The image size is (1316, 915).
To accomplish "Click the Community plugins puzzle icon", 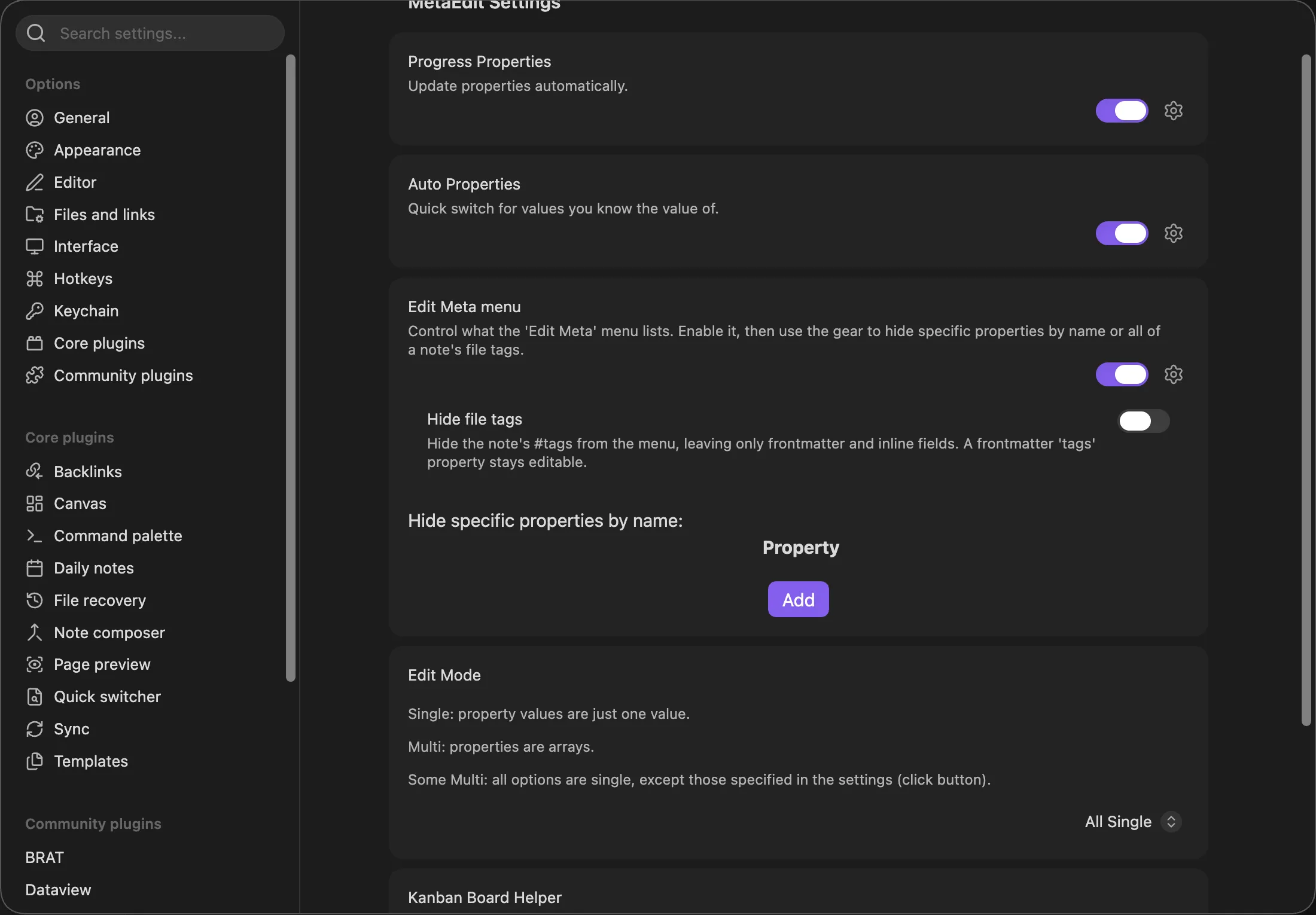I will click(x=35, y=376).
